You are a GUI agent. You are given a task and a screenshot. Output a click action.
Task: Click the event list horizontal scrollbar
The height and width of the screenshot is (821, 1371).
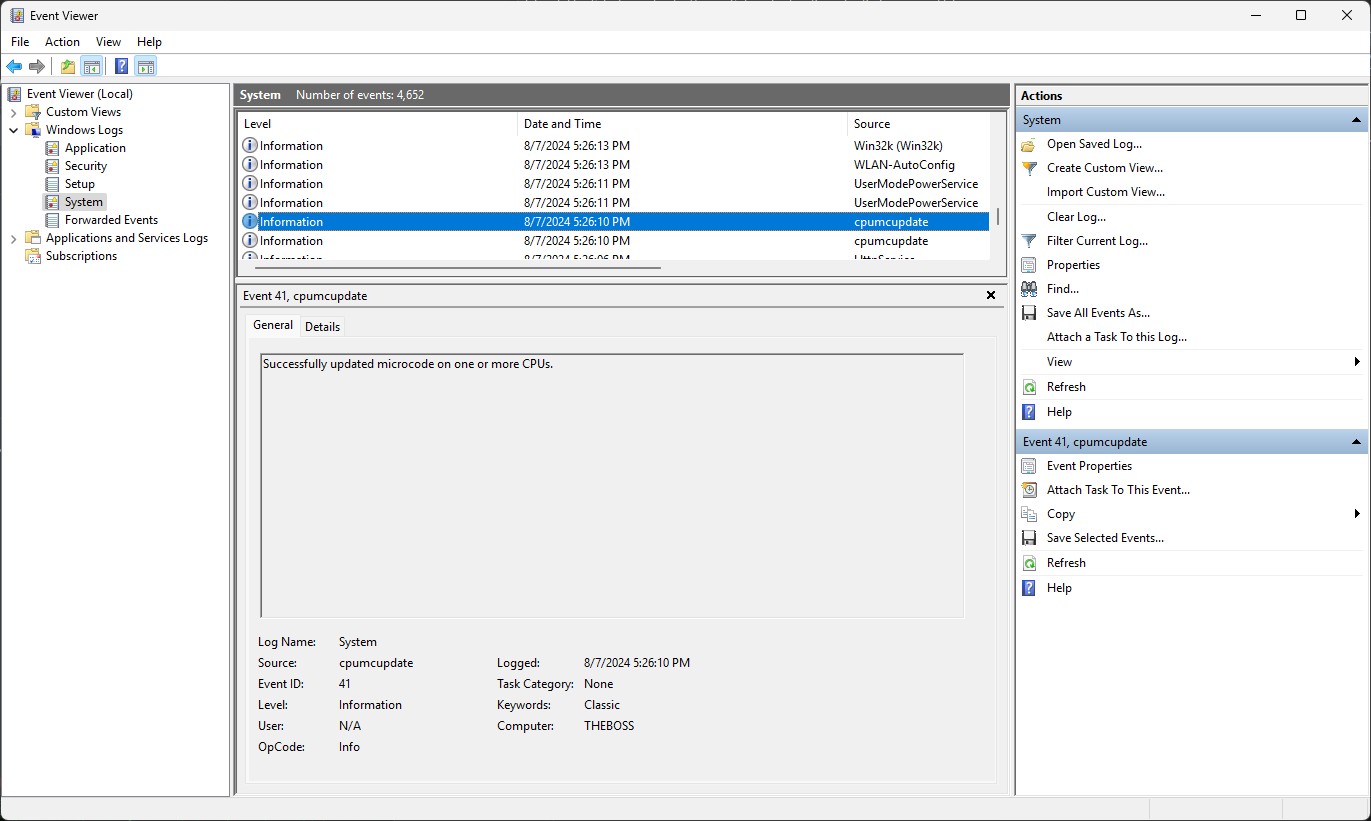tap(458, 267)
